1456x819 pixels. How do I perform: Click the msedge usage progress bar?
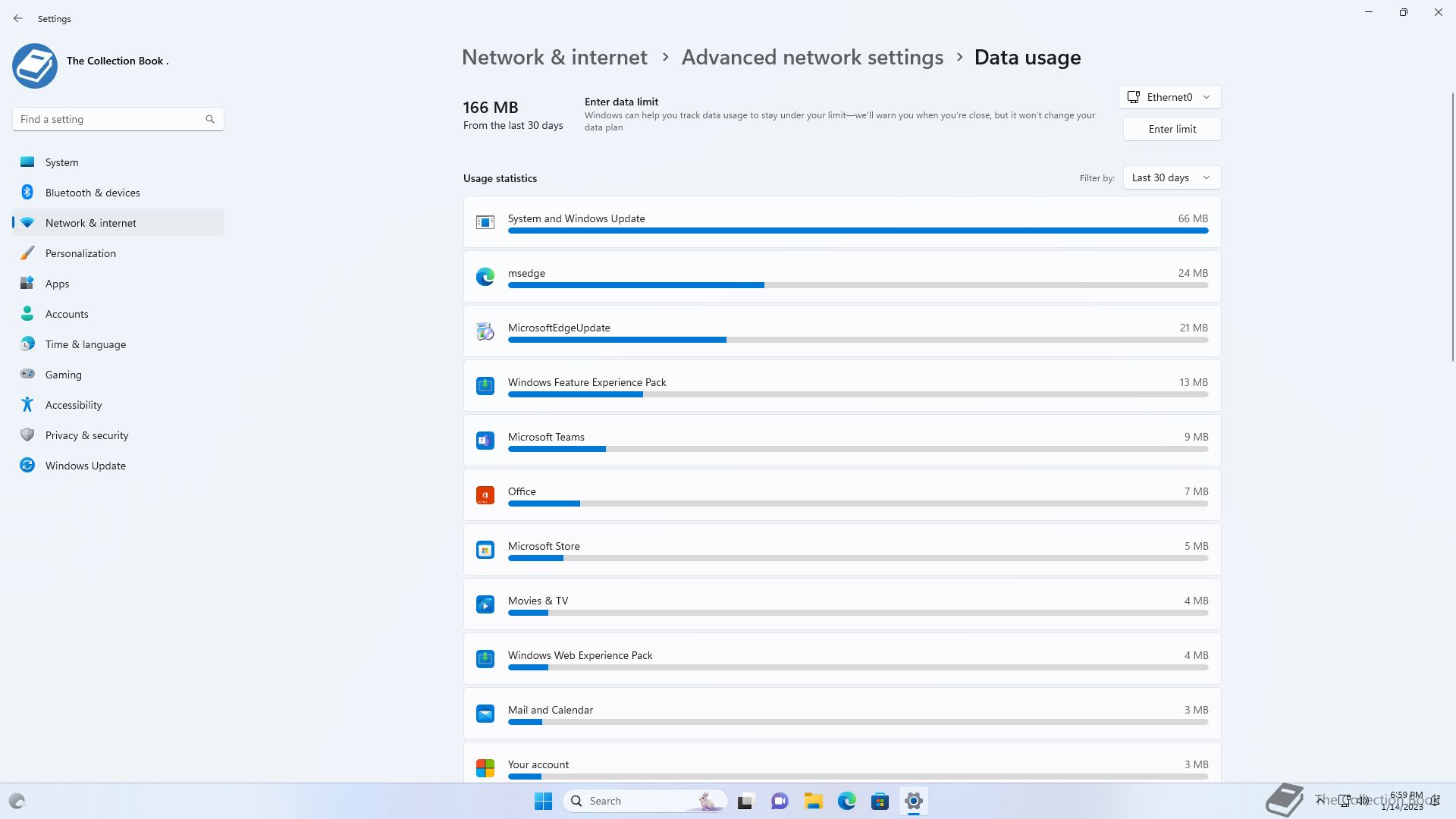(858, 285)
